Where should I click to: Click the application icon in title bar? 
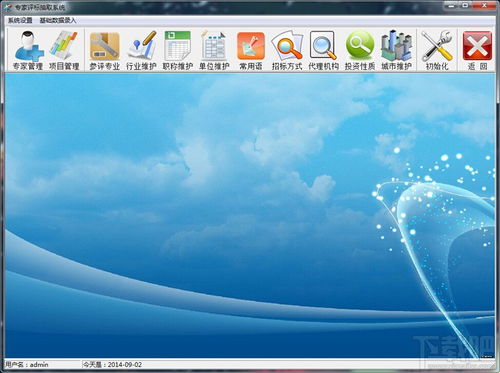click(x=7, y=7)
